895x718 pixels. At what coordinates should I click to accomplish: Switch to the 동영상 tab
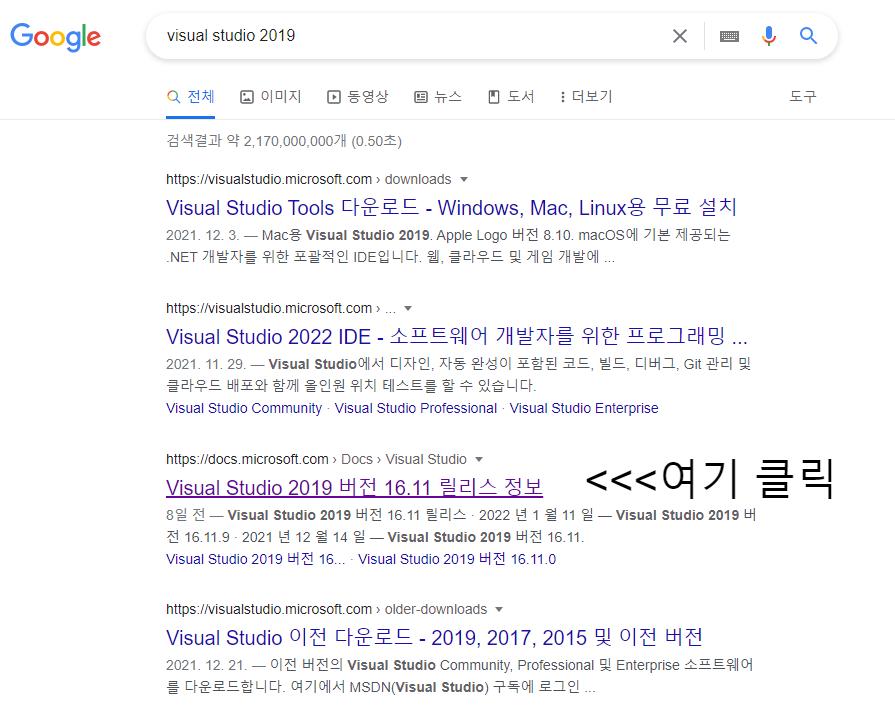point(357,96)
